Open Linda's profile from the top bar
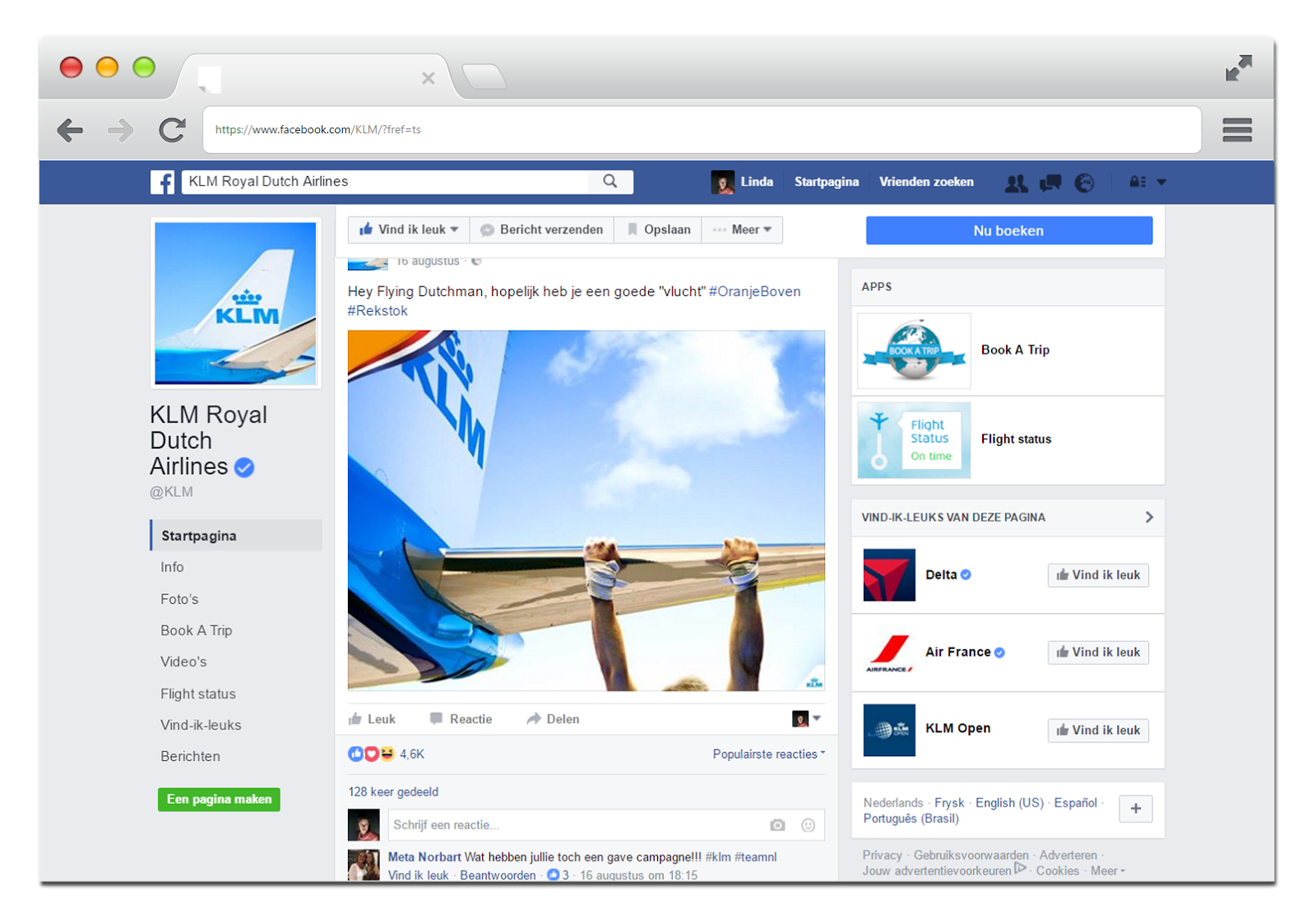 coord(742,182)
